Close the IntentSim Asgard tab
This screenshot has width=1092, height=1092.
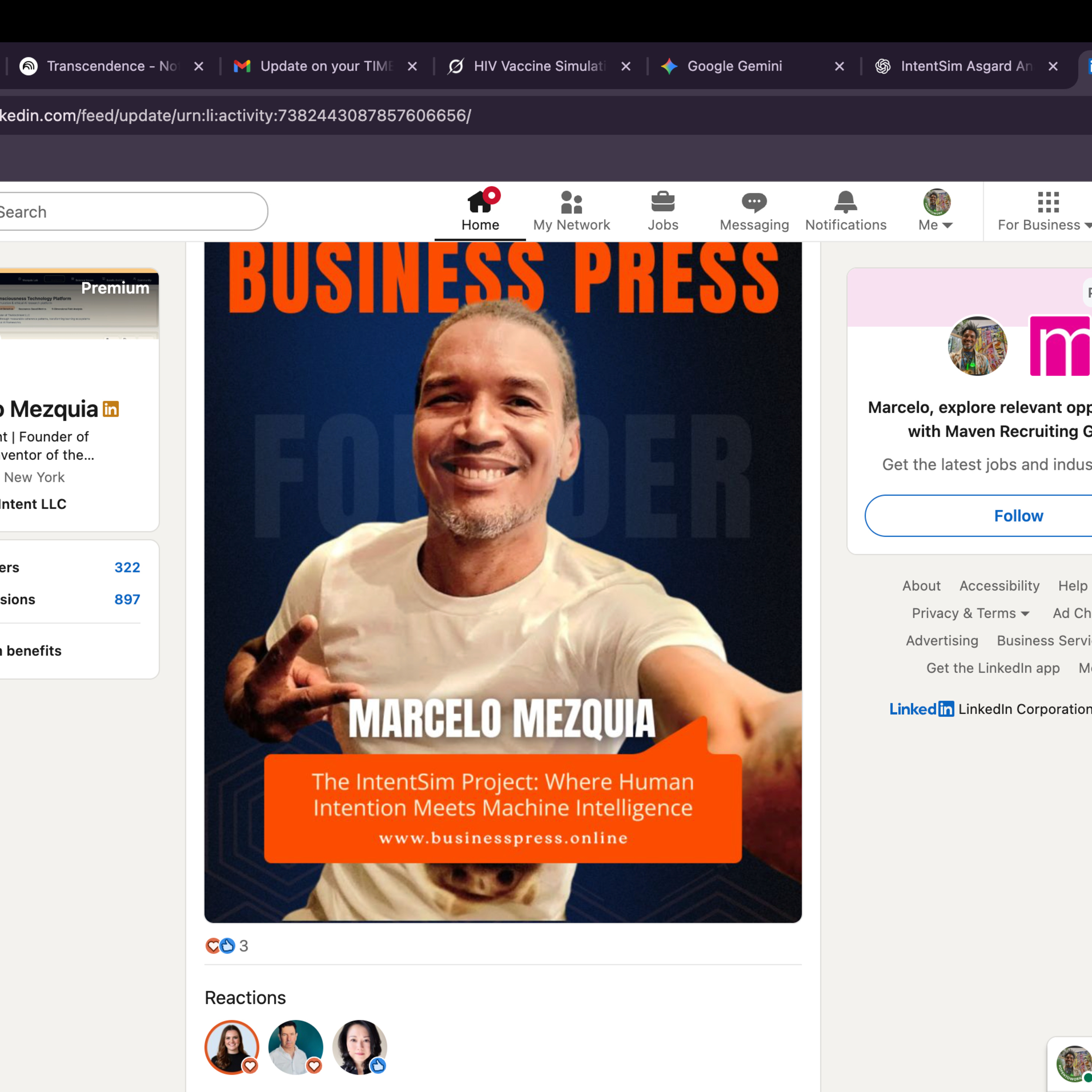click(1053, 66)
